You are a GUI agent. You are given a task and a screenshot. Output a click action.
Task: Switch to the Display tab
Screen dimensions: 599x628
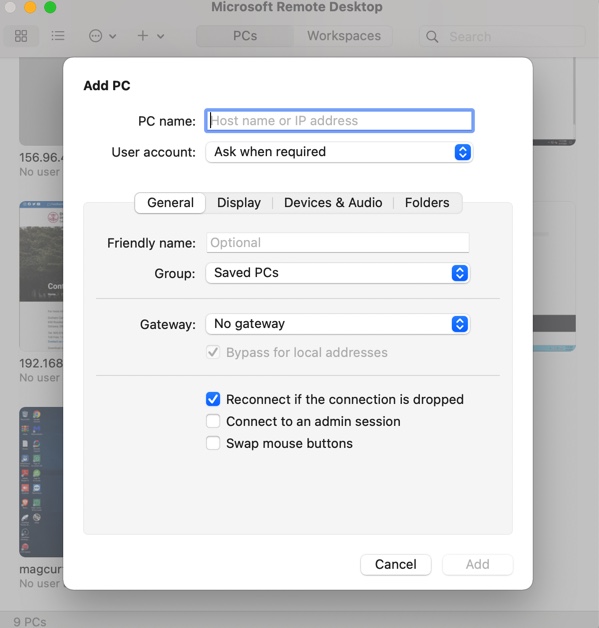(239, 203)
